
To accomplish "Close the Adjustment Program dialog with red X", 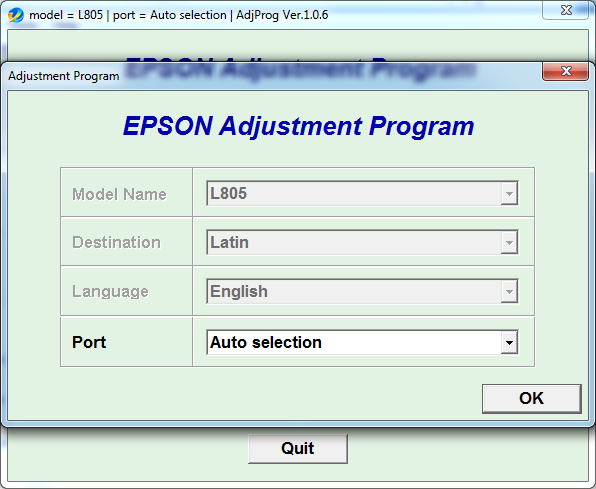I will tap(565, 71).
